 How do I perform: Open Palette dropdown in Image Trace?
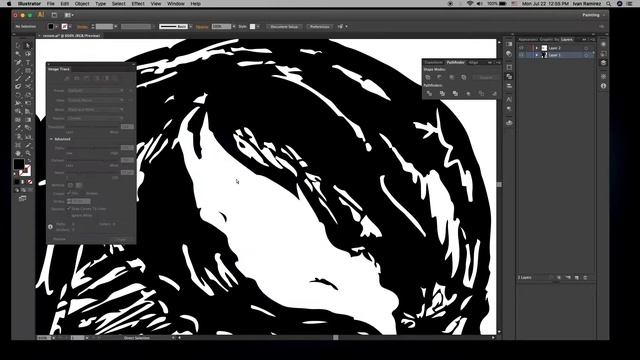(96, 118)
